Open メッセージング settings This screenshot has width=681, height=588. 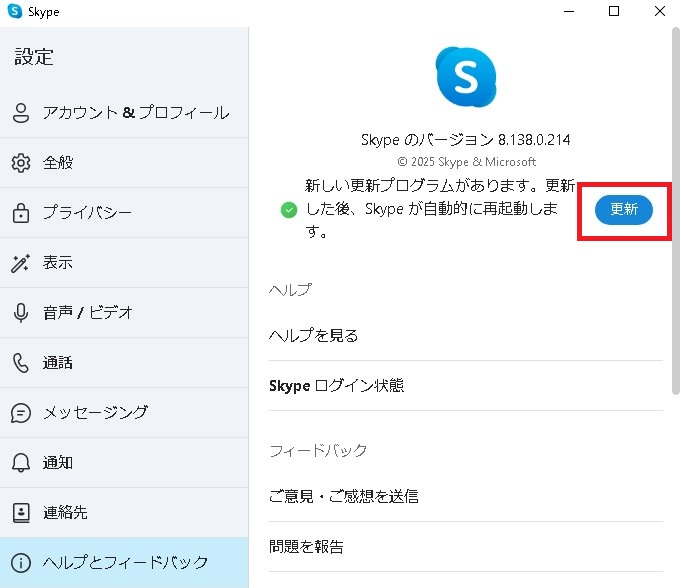click(x=124, y=413)
